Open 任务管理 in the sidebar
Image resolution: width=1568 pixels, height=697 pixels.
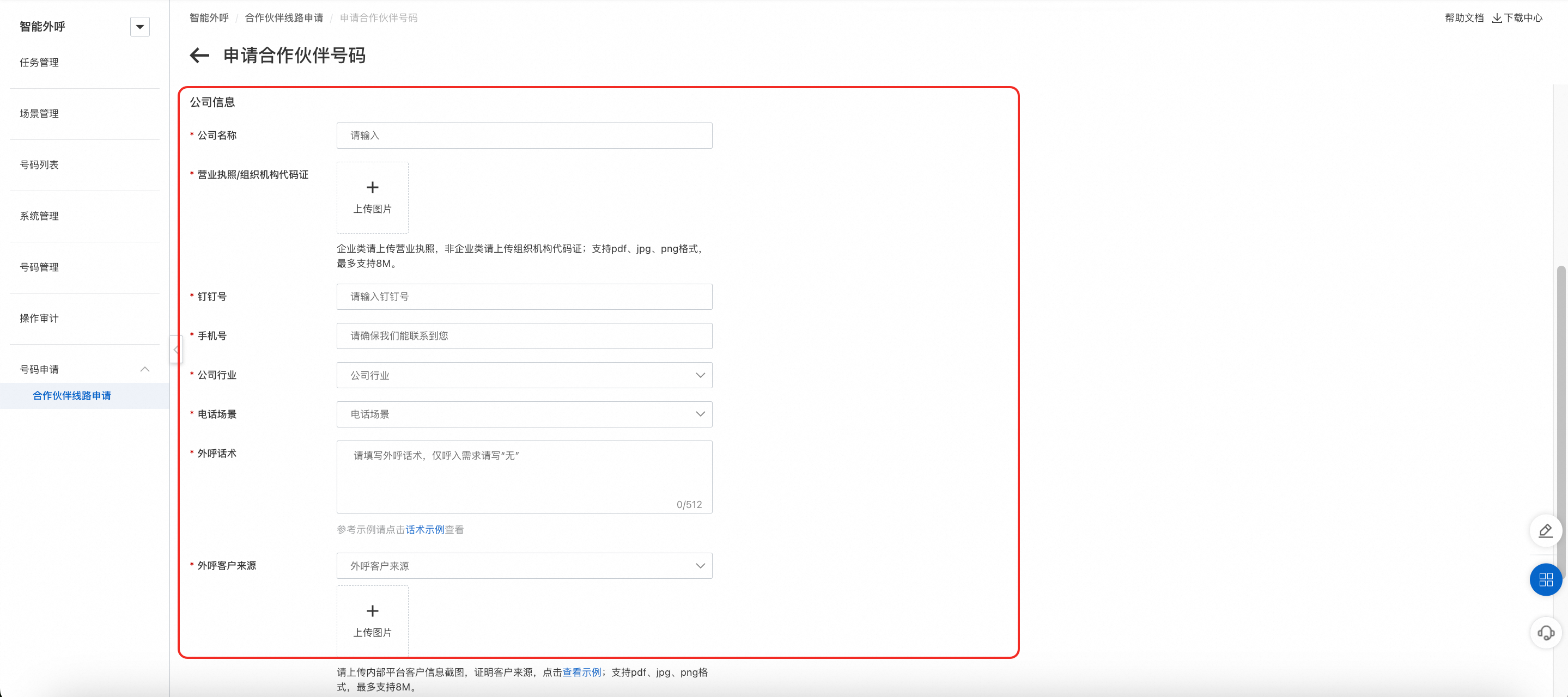(39, 63)
